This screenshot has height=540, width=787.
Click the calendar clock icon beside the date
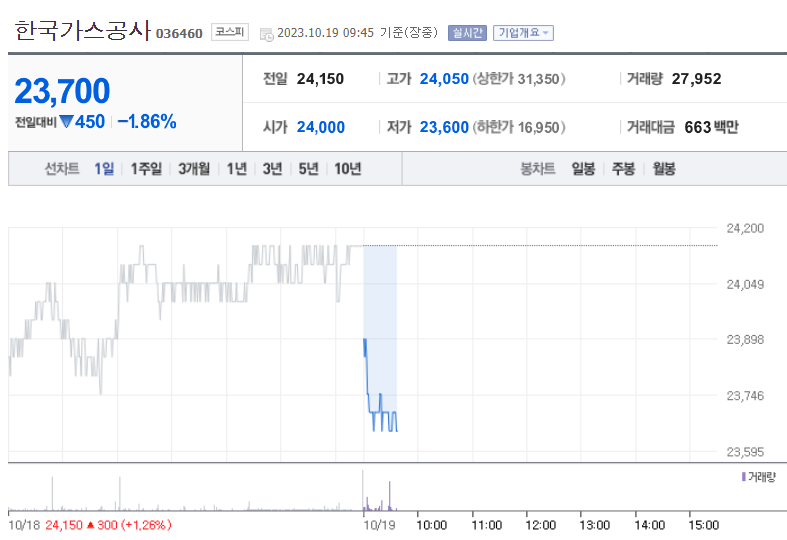(x=267, y=35)
